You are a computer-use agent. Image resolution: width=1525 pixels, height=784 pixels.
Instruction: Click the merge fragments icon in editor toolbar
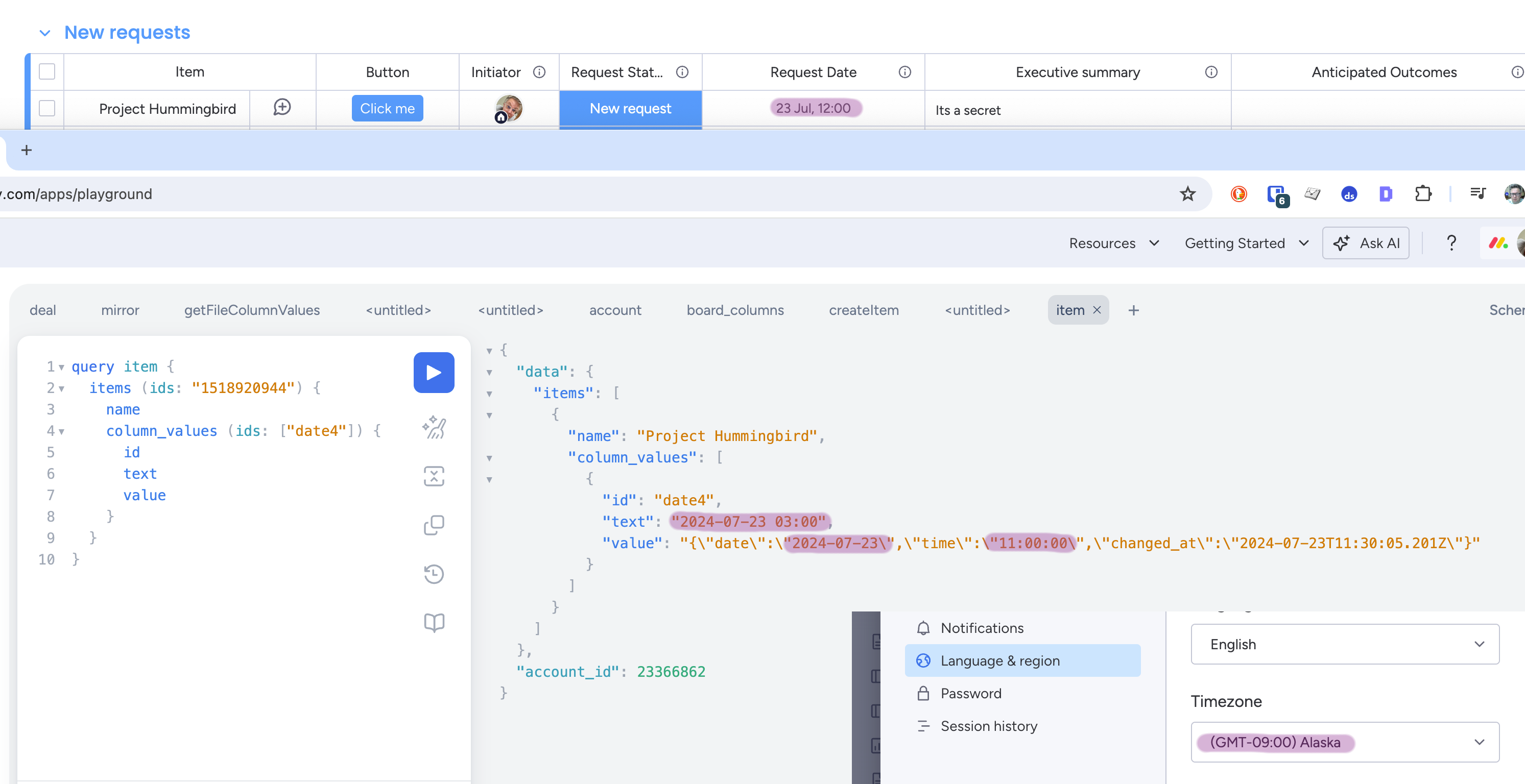(434, 476)
